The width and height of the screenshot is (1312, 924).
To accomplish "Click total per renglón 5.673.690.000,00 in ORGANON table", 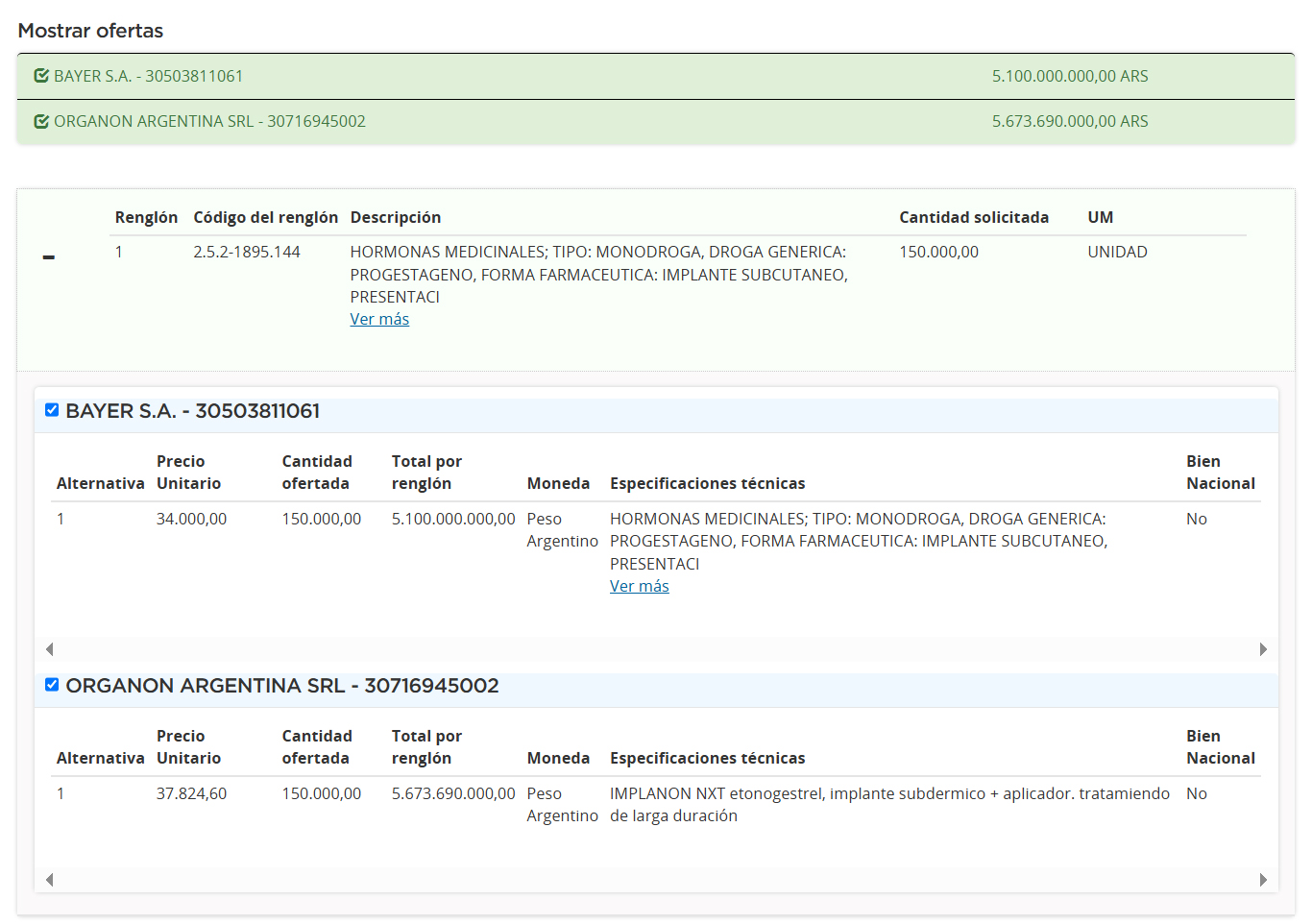I will pos(453,793).
